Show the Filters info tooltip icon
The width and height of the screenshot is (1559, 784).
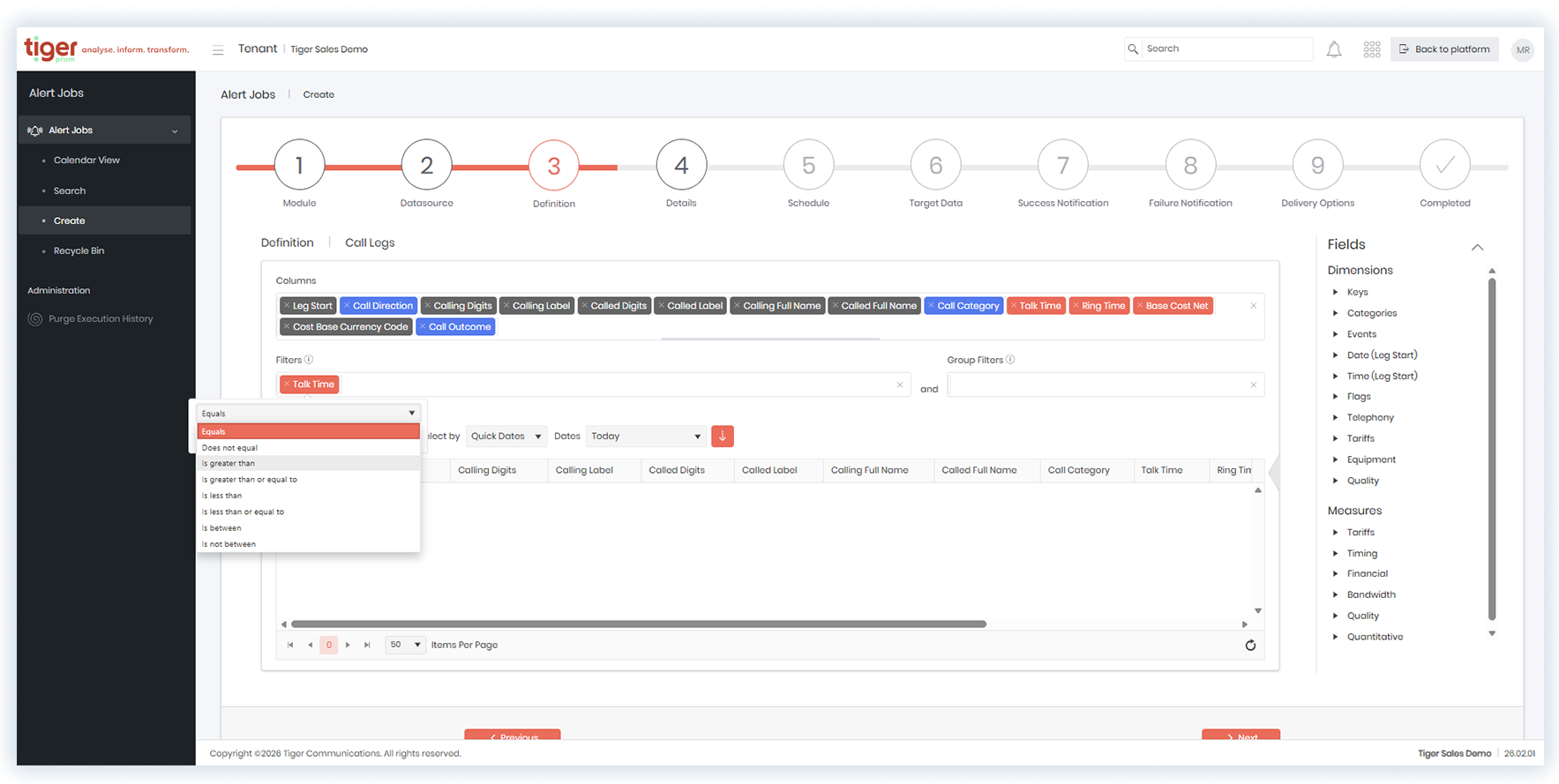pos(309,360)
